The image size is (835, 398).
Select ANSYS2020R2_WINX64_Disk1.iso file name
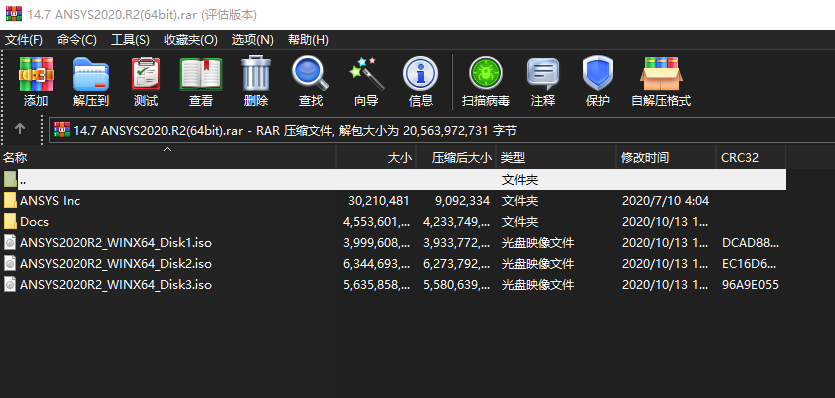pyautogui.click(x=116, y=243)
